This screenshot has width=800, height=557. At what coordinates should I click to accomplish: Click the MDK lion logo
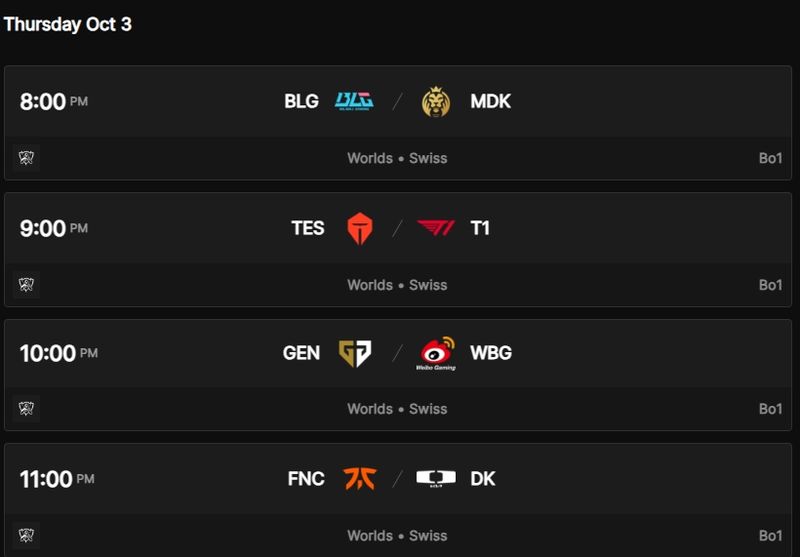coord(436,101)
